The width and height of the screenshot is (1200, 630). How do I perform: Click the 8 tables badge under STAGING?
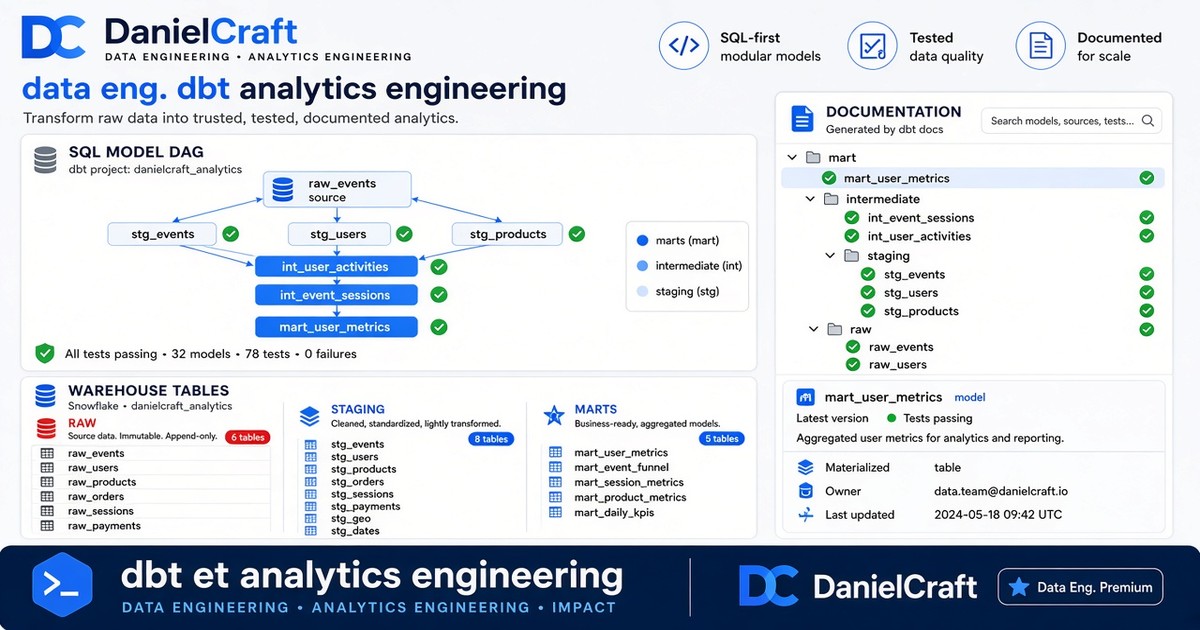click(x=489, y=439)
